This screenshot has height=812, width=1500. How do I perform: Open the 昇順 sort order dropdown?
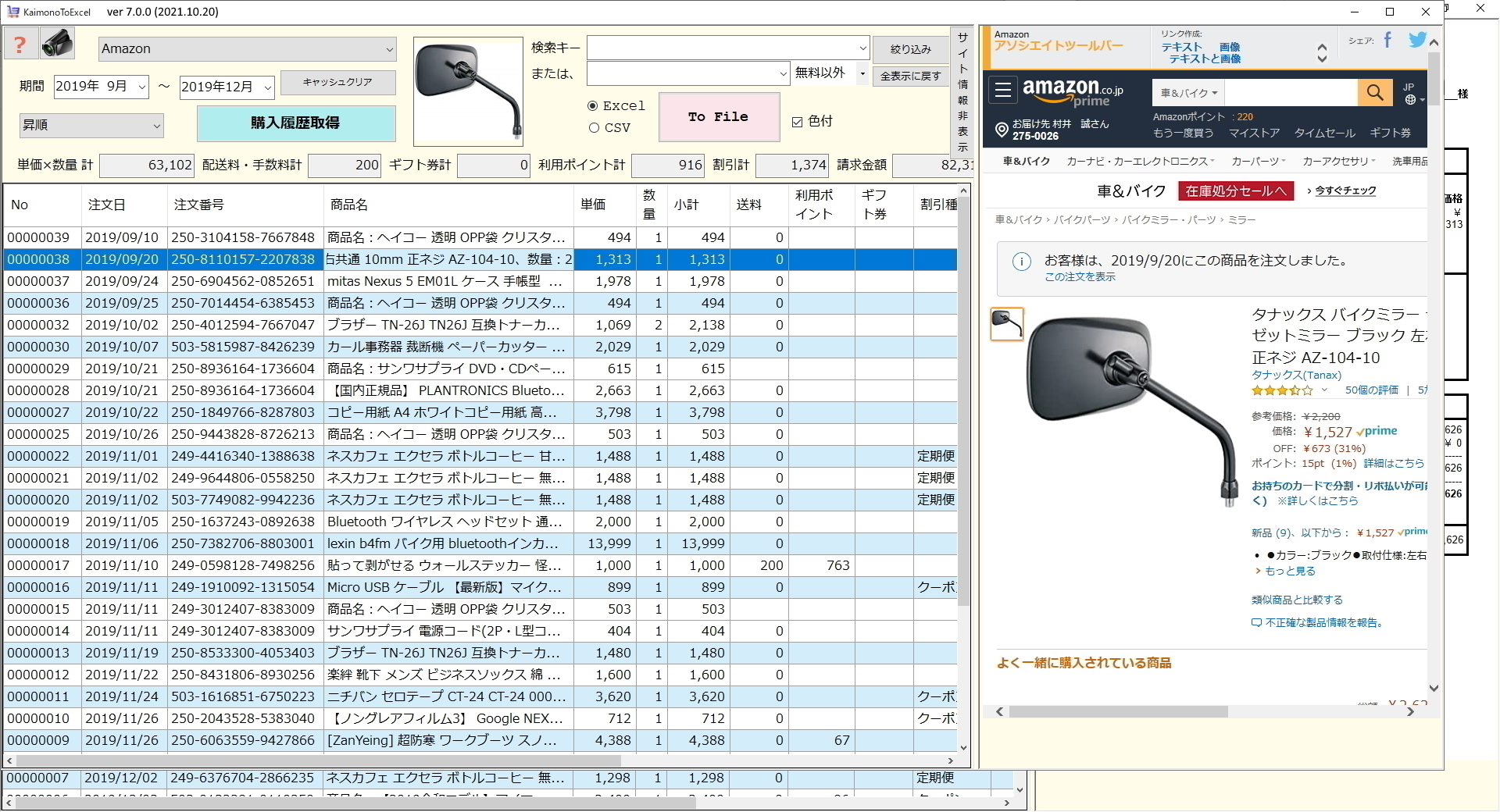(x=156, y=126)
